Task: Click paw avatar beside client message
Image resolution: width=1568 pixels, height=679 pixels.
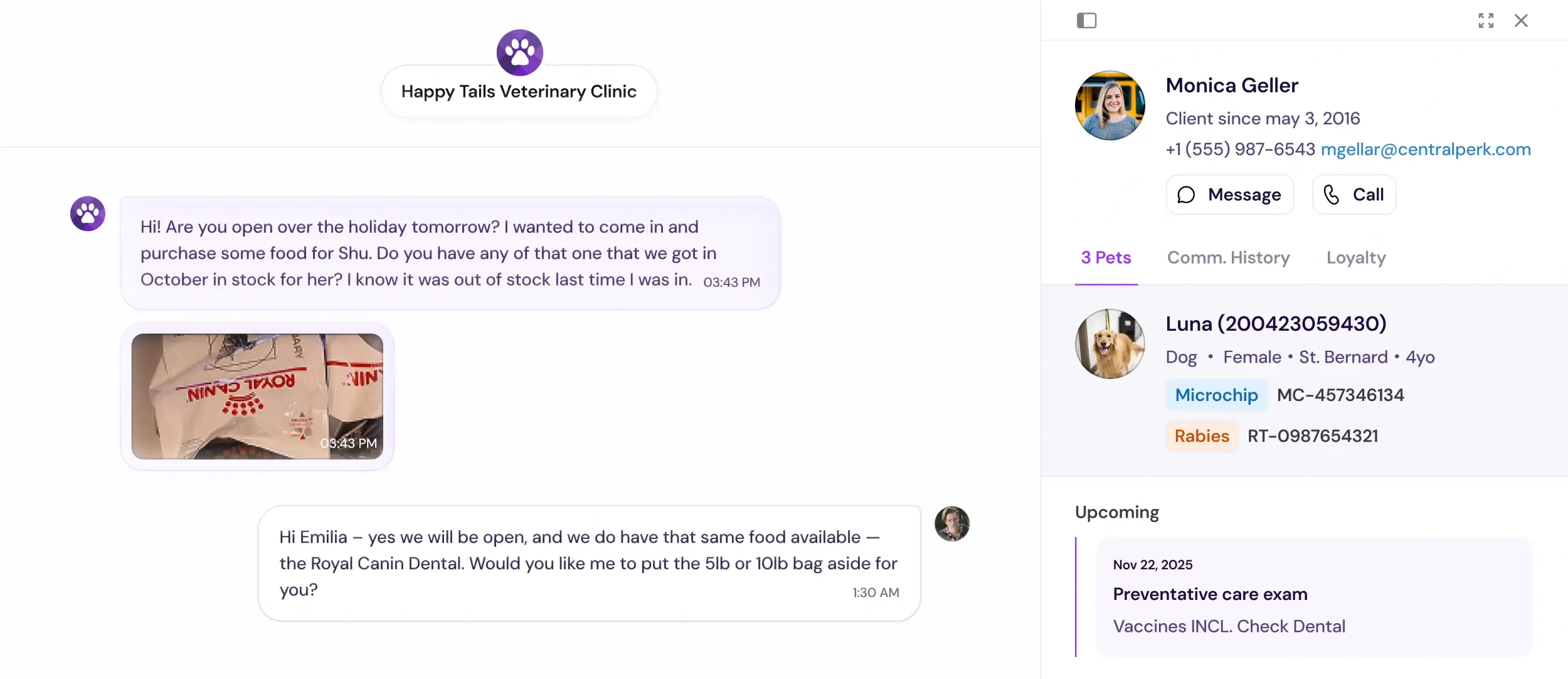Action: point(88,213)
